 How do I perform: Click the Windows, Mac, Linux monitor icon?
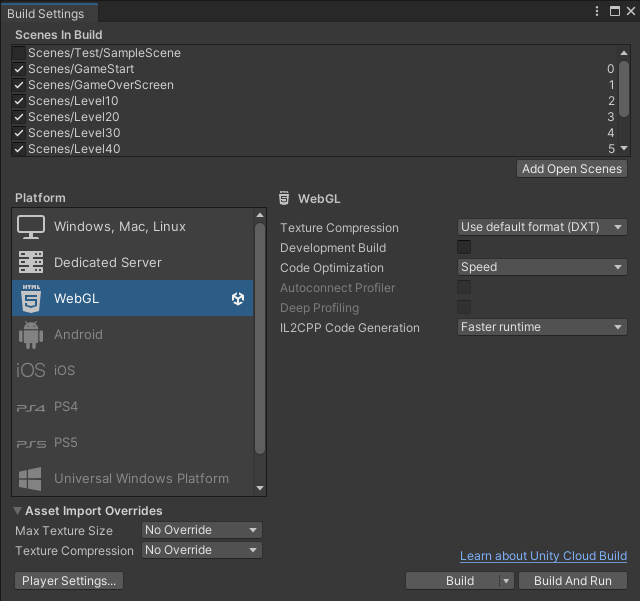point(31,227)
